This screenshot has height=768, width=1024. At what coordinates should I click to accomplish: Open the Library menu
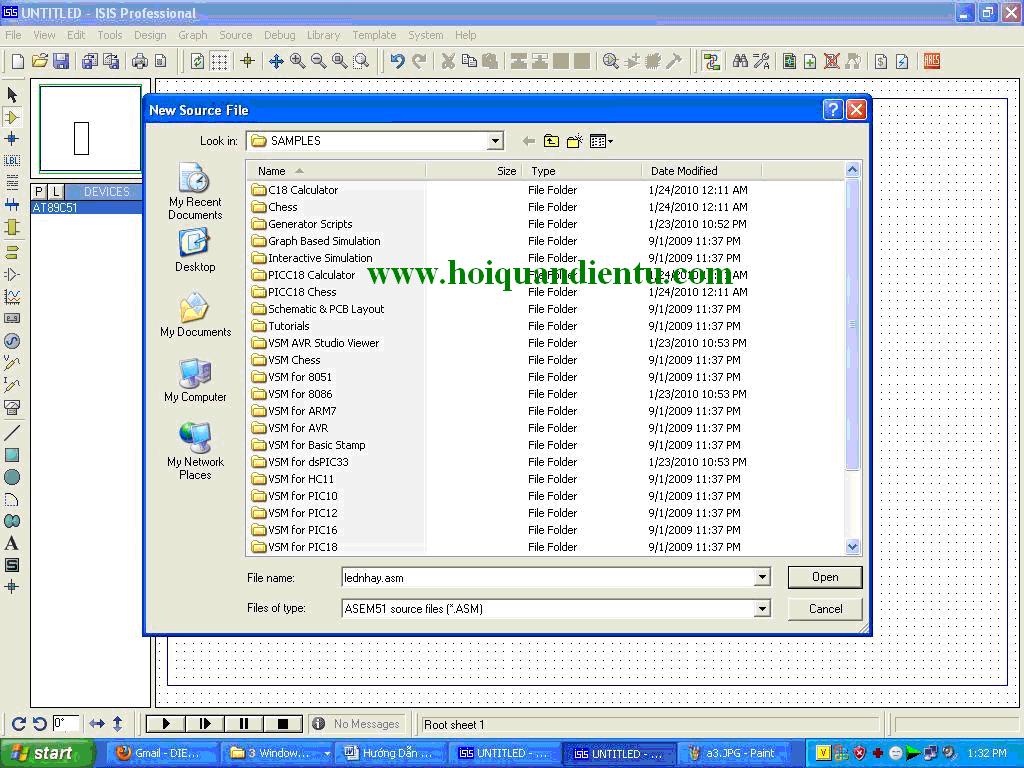pyautogui.click(x=323, y=35)
